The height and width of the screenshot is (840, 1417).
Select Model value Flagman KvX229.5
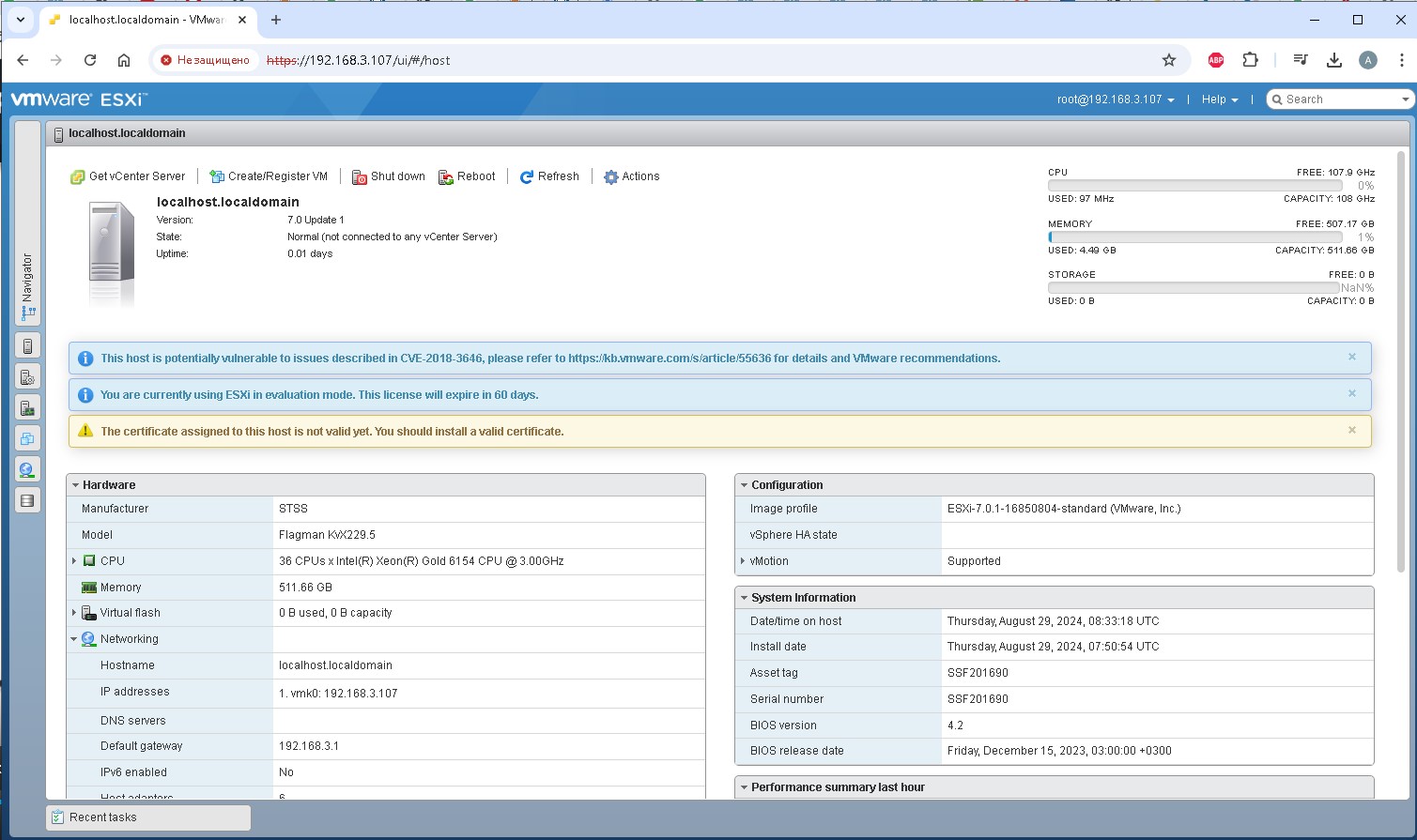tap(327, 535)
